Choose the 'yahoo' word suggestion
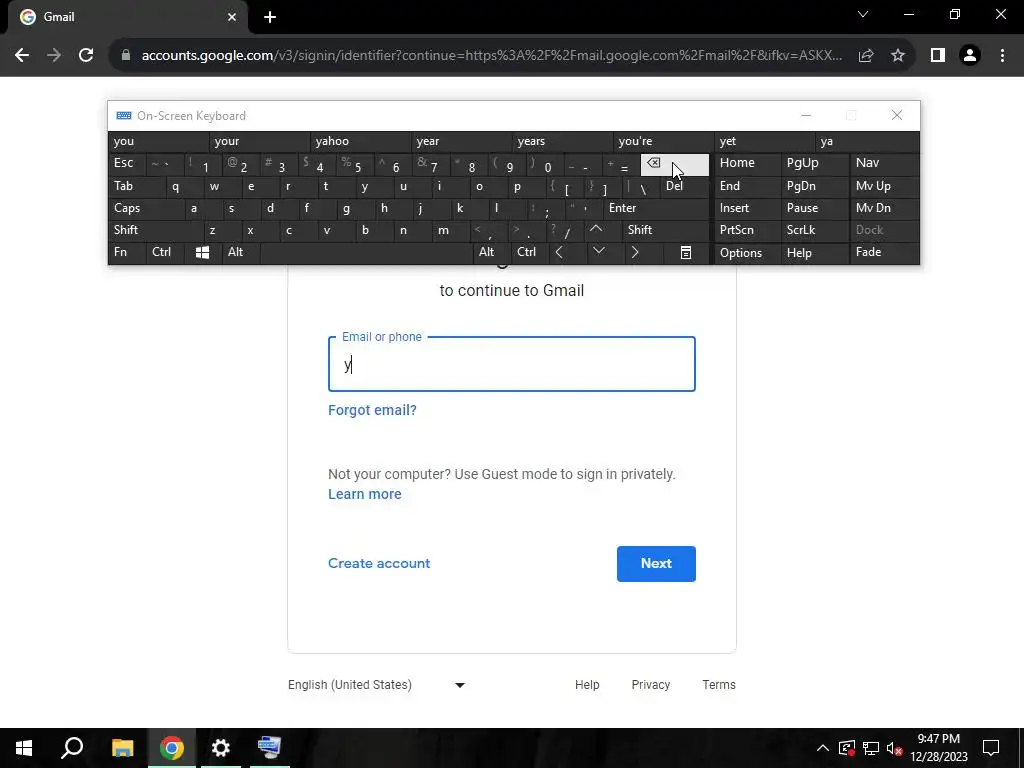The height and width of the screenshot is (768, 1024). tap(360, 141)
